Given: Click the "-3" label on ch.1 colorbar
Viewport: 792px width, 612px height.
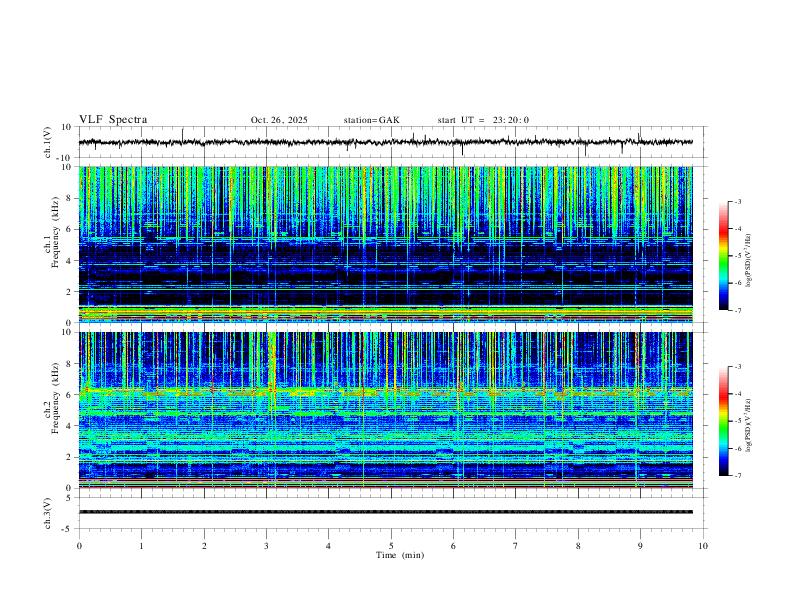Looking at the screenshot, I should [x=737, y=201].
